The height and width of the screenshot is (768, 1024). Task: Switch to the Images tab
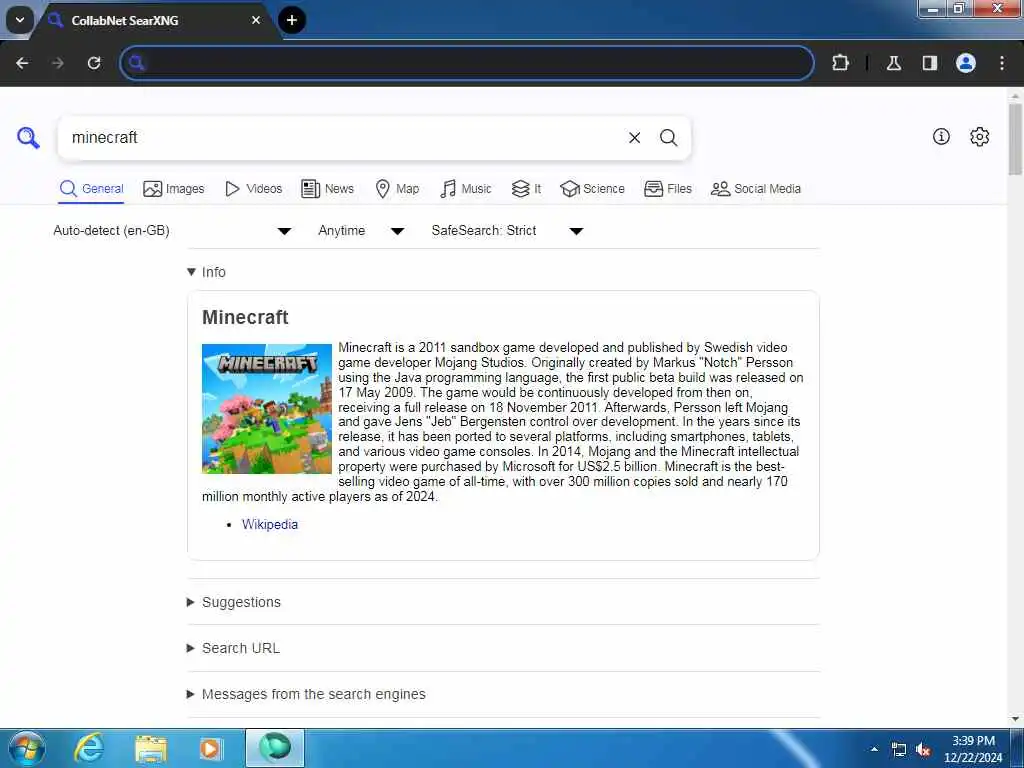coord(174,189)
